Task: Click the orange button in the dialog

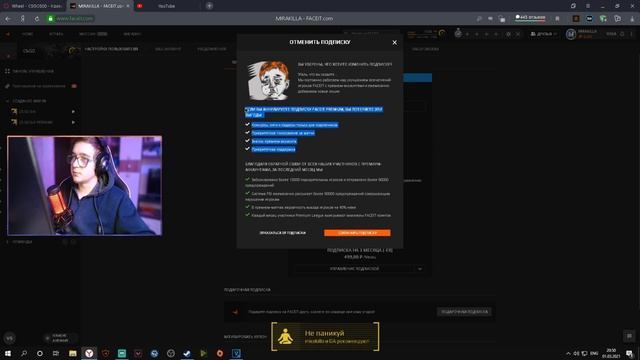Action: (x=357, y=233)
